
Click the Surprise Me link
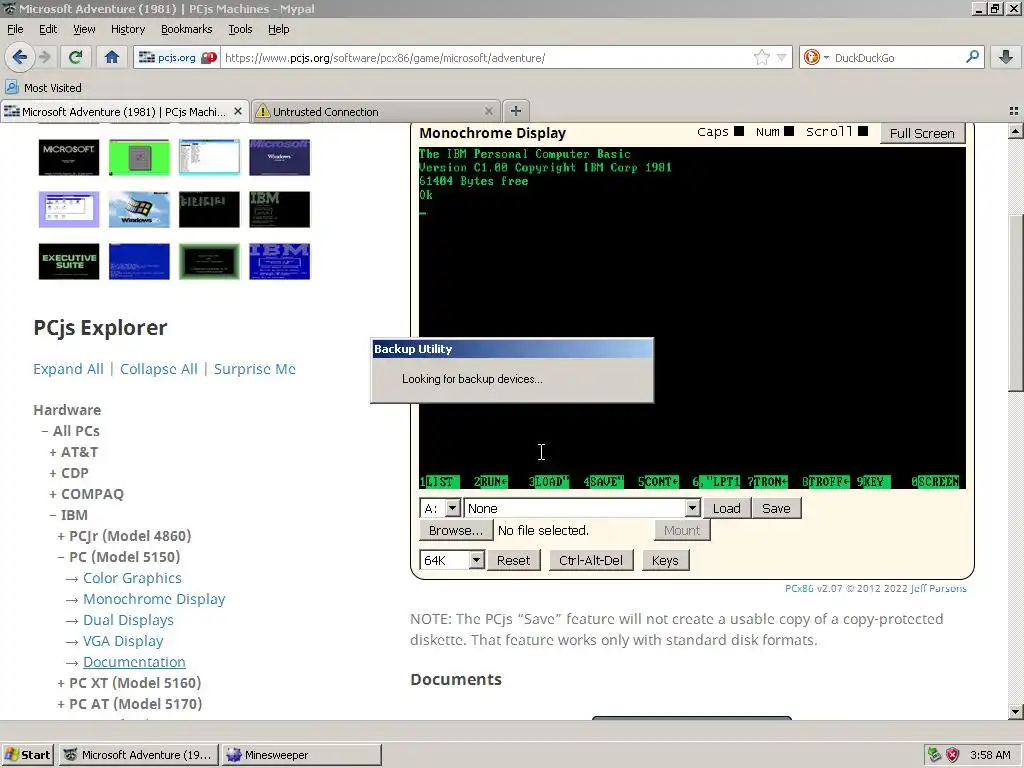click(255, 369)
